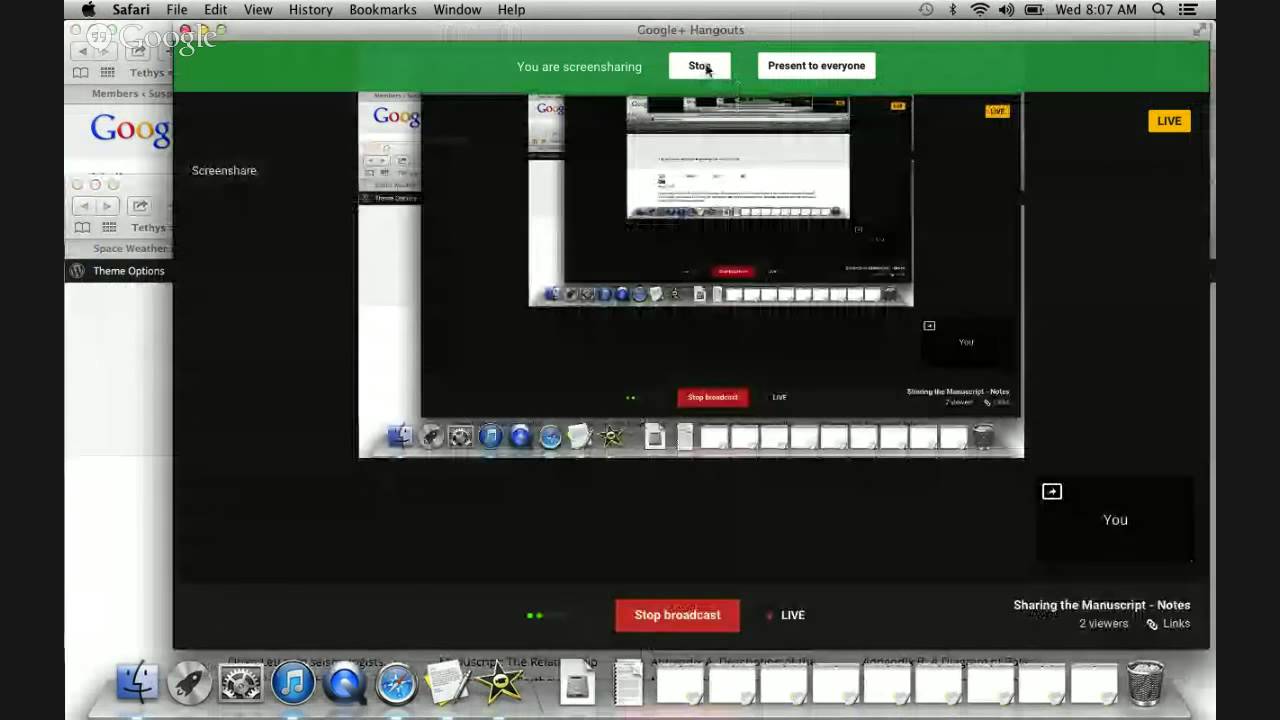Click the Bluetooth menu bar icon

tap(952, 10)
